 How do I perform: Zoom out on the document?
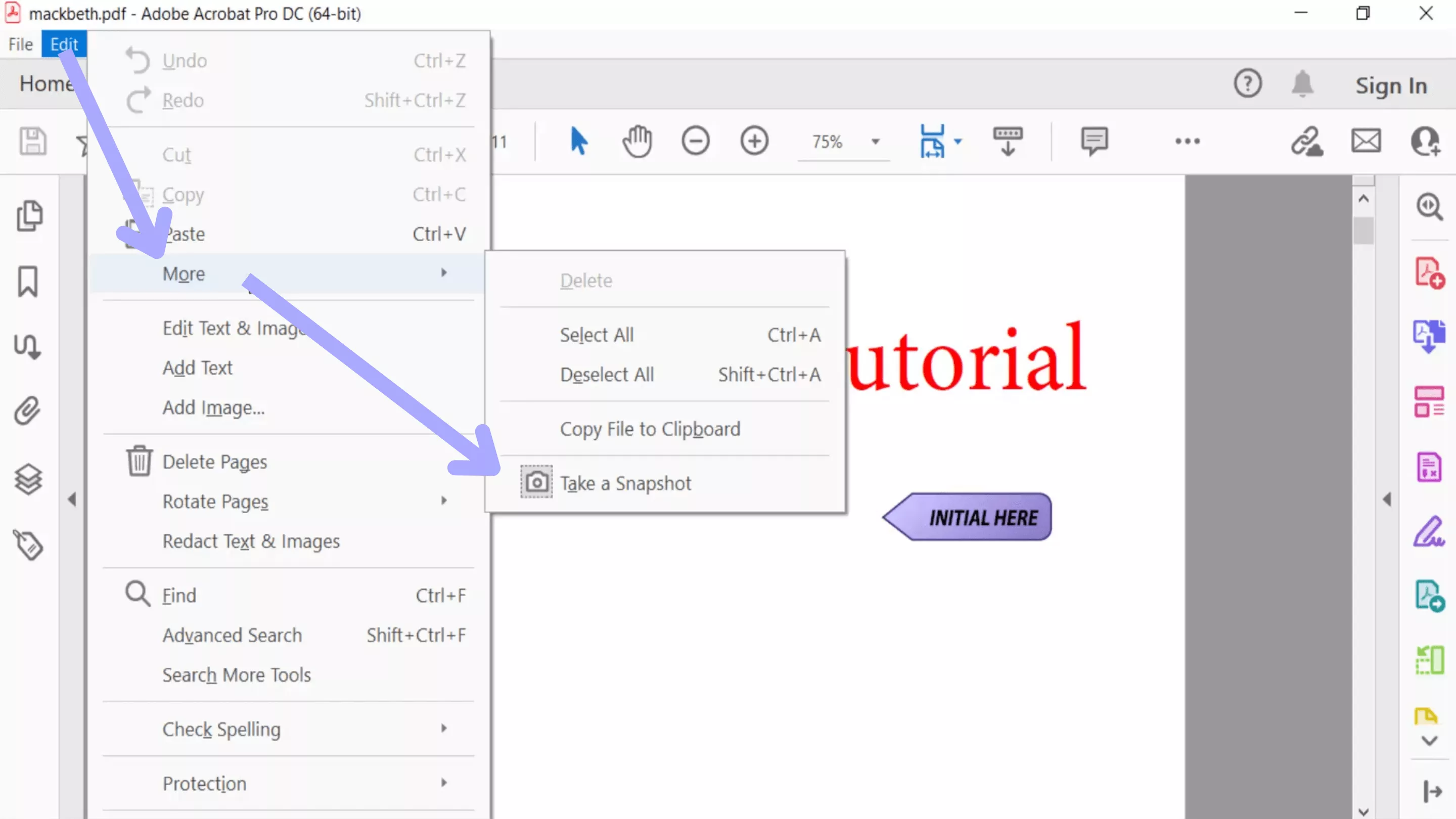pyautogui.click(x=696, y=141)
